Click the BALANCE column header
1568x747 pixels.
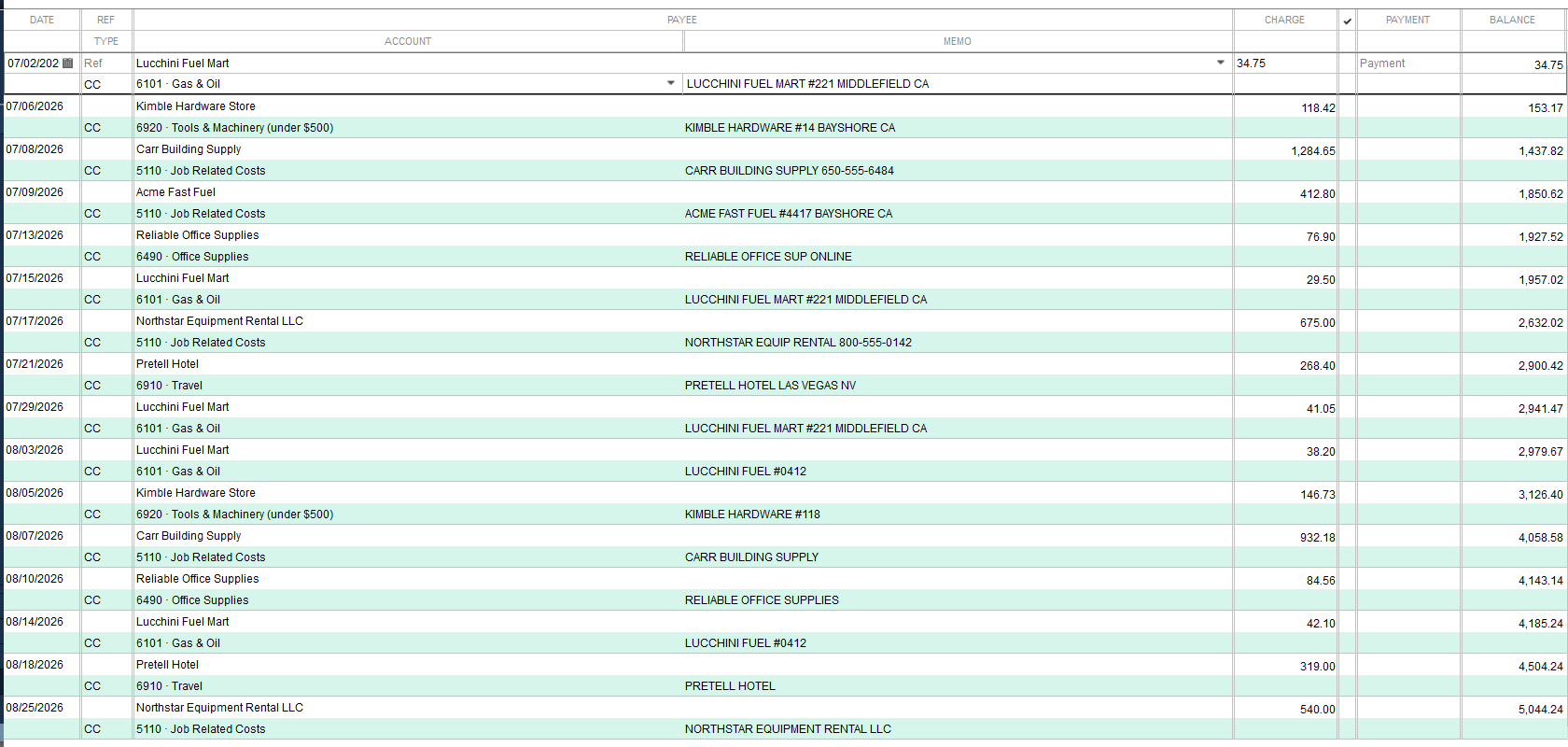[1513, 20]
